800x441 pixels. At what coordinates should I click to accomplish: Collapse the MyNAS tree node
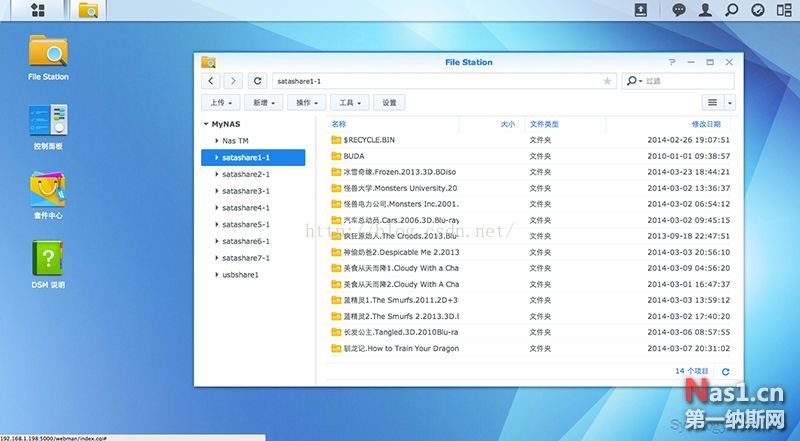[205, 124]
